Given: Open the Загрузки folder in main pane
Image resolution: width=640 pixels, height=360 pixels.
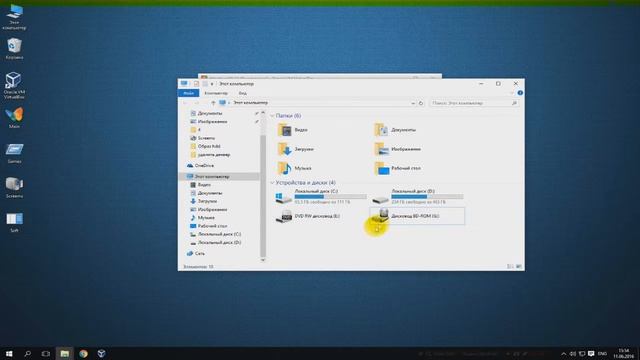Looking at the screenshot, I should tap(296, 149).
